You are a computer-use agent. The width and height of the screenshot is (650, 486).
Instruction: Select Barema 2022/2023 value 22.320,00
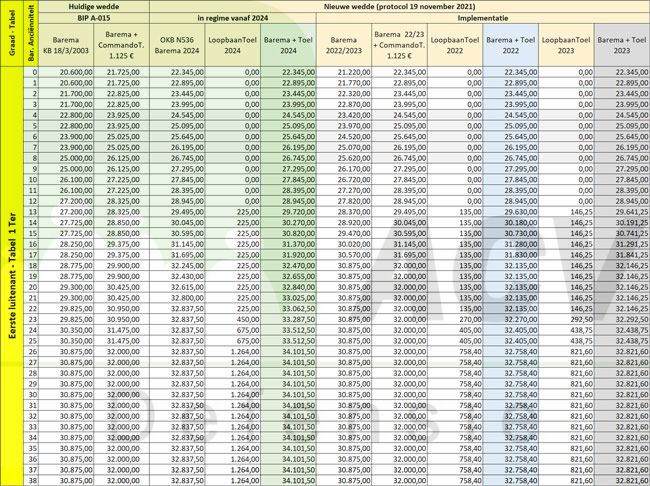click(x=354, y=94)
